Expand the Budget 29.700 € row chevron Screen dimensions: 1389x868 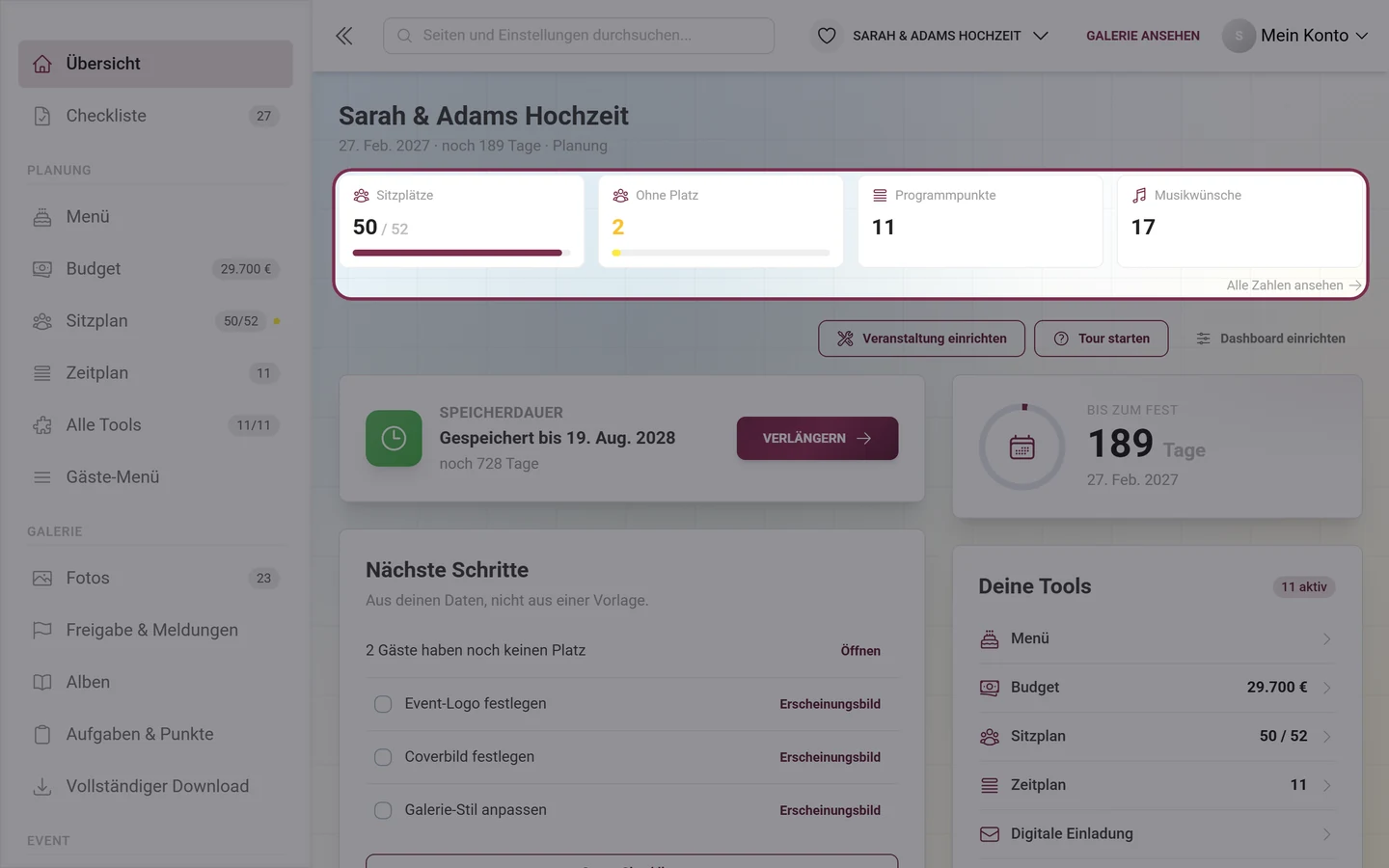(1327, 688)
